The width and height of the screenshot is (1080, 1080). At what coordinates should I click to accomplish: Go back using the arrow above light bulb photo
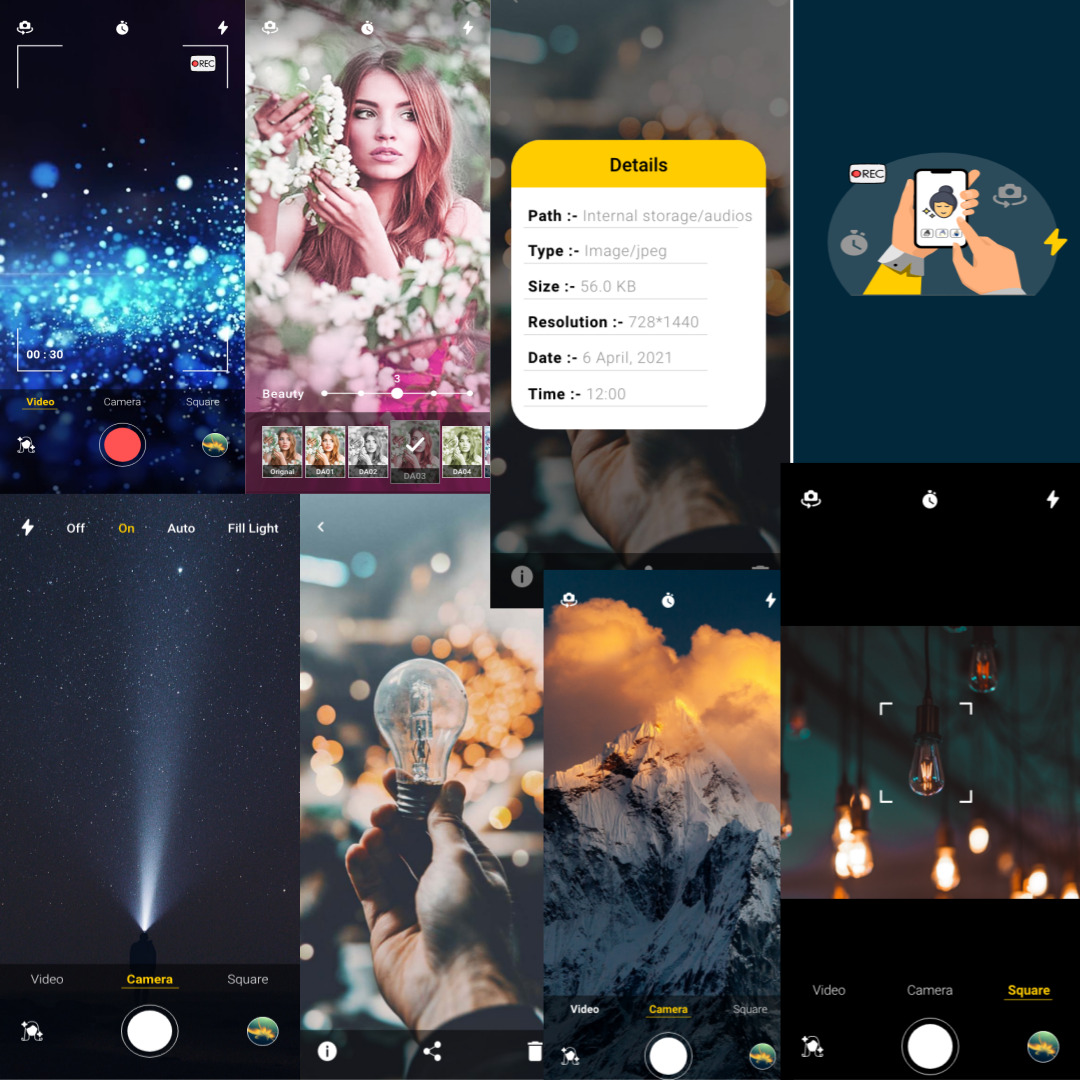click(321, 527)
